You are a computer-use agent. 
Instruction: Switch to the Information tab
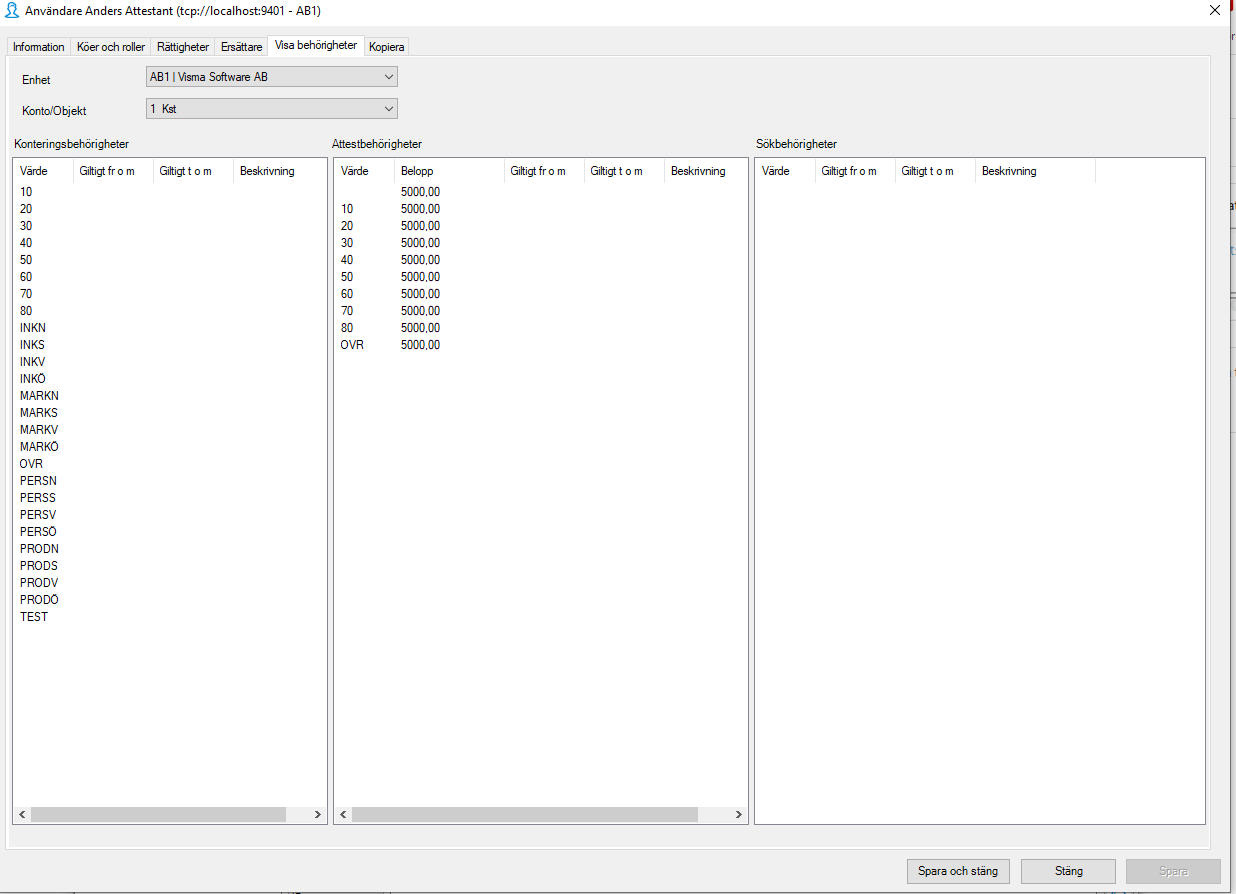coord(38,46)
